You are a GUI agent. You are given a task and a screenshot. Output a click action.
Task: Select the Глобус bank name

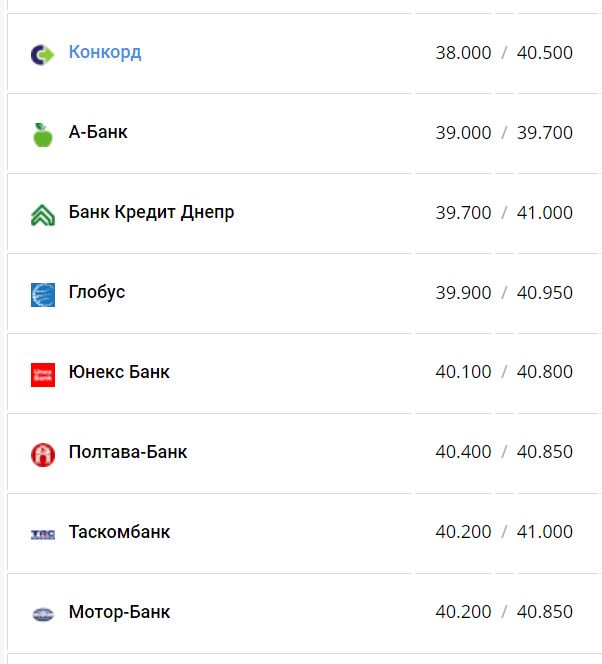(x=97, y=292)
